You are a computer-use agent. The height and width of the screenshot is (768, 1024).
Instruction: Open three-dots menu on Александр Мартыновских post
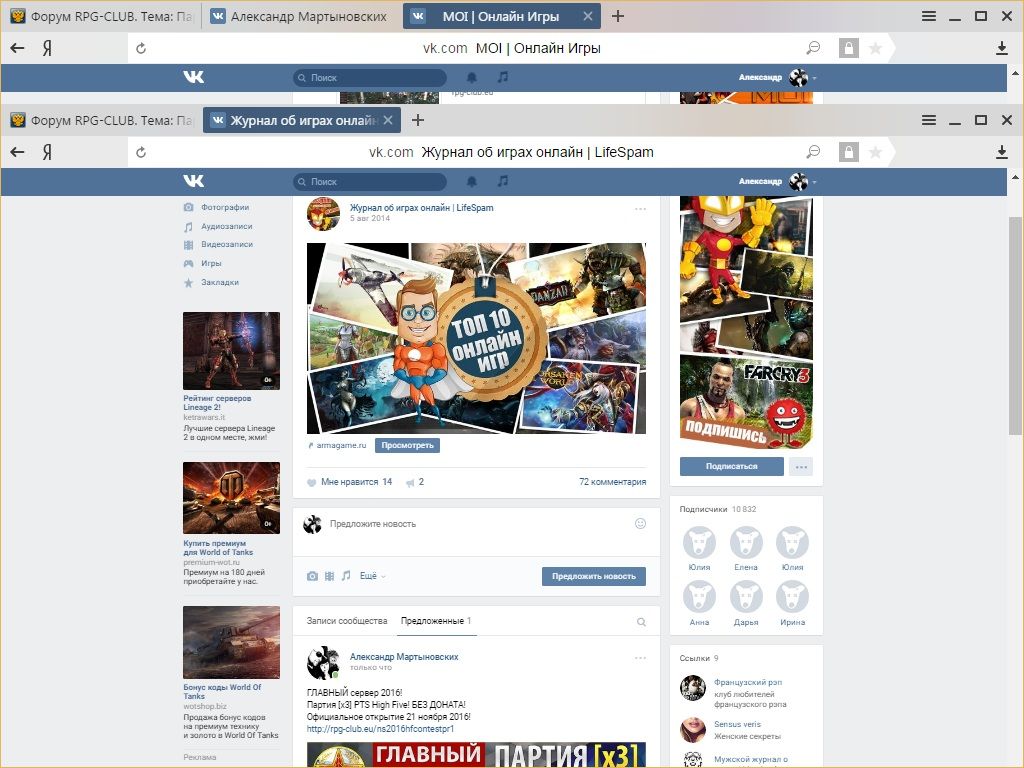click(x=641, y=658)
